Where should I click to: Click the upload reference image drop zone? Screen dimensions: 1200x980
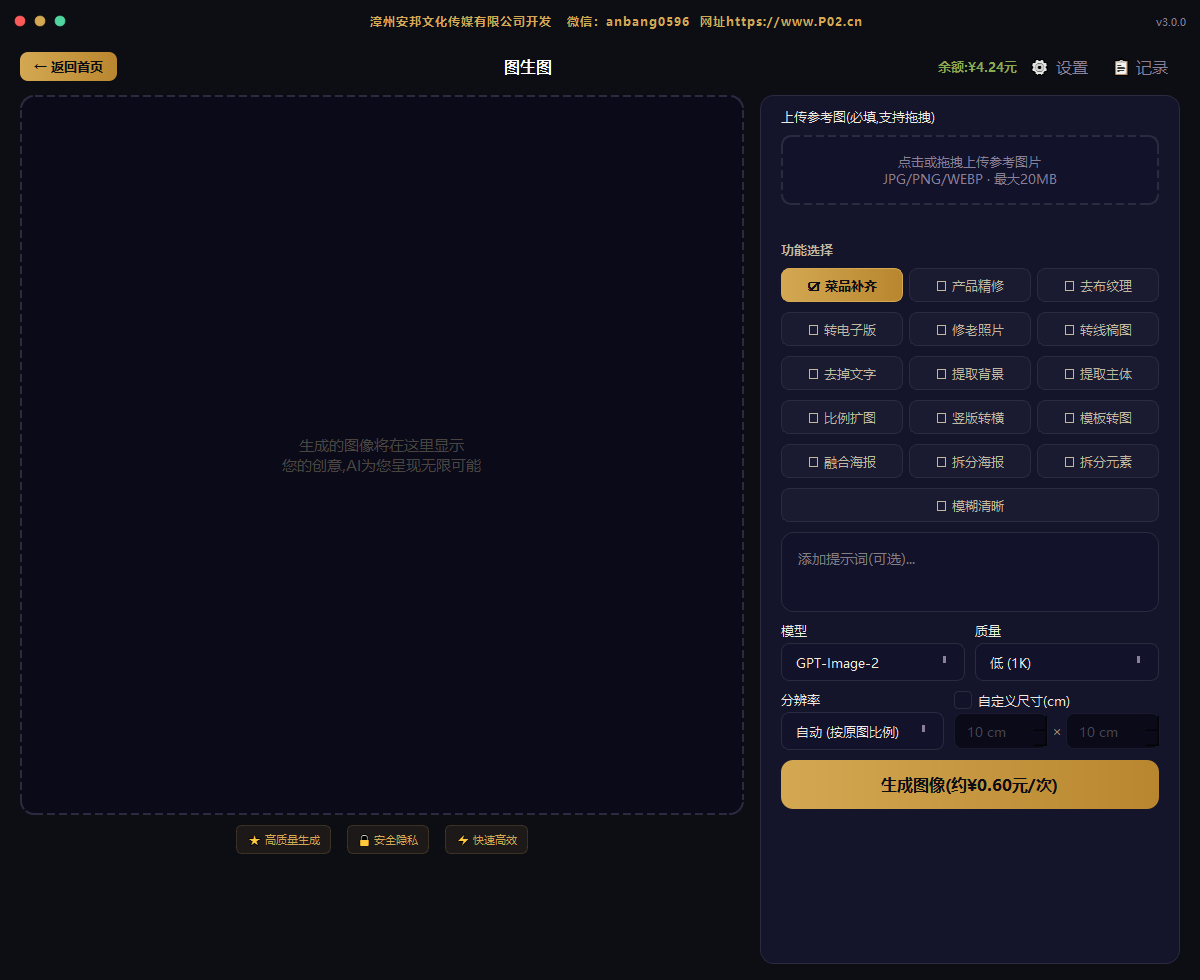click(970, 170)
